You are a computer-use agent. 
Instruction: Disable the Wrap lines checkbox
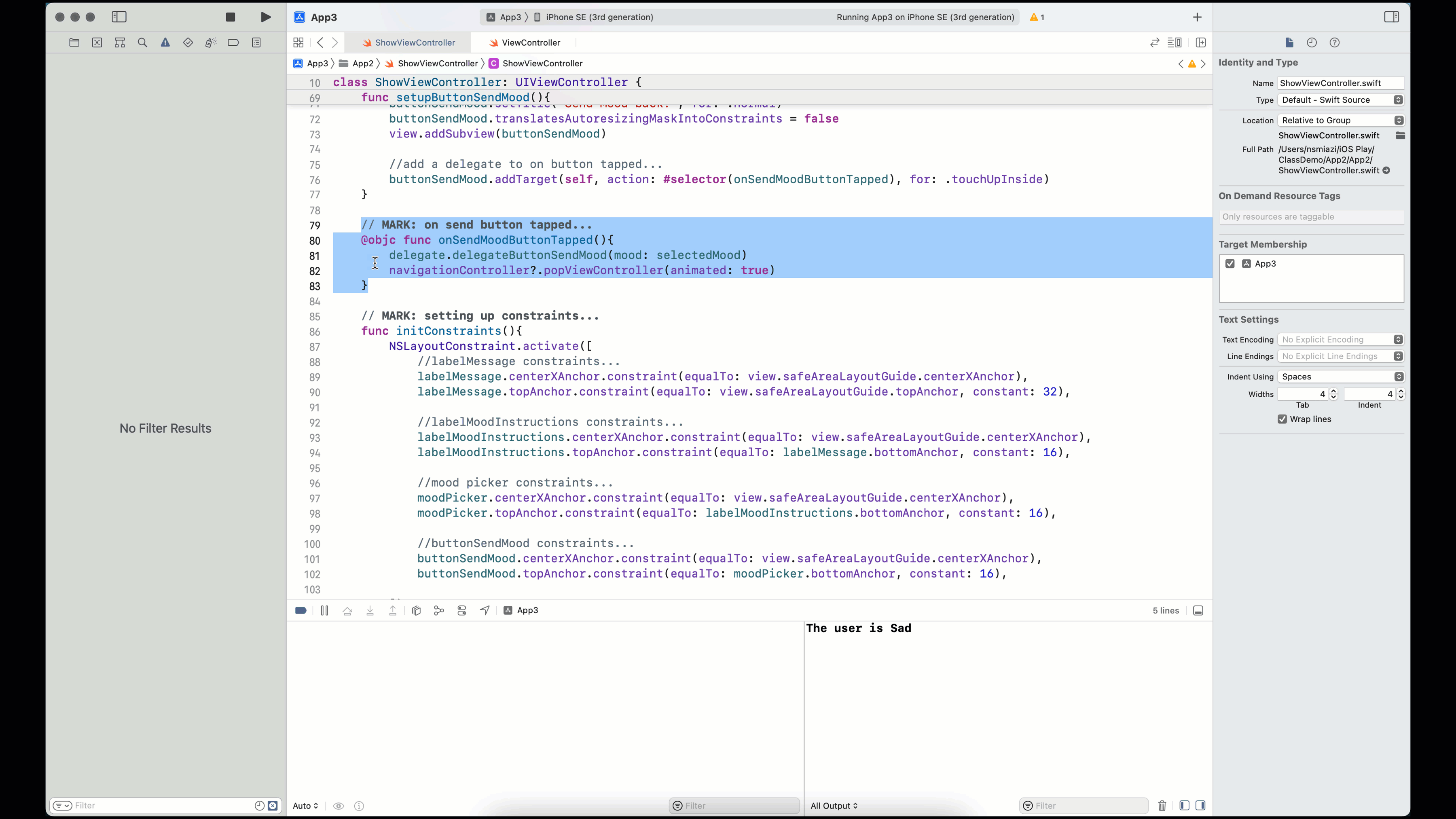(1282, 419)
